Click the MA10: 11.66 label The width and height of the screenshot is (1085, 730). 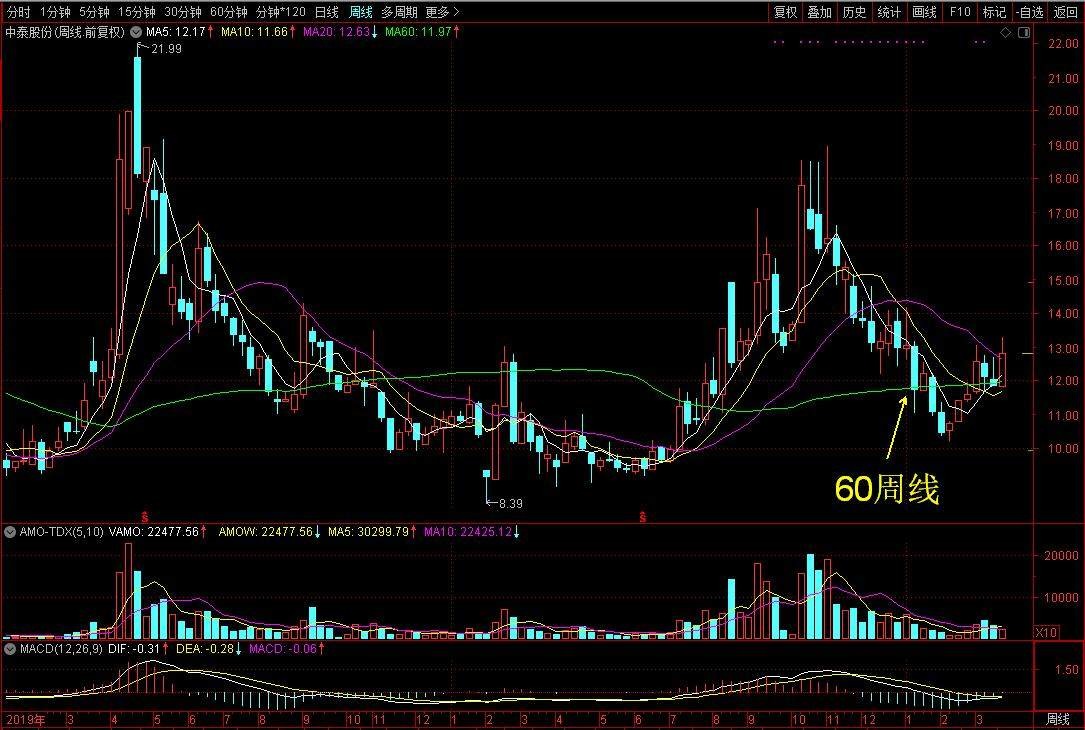coord(253,32)
